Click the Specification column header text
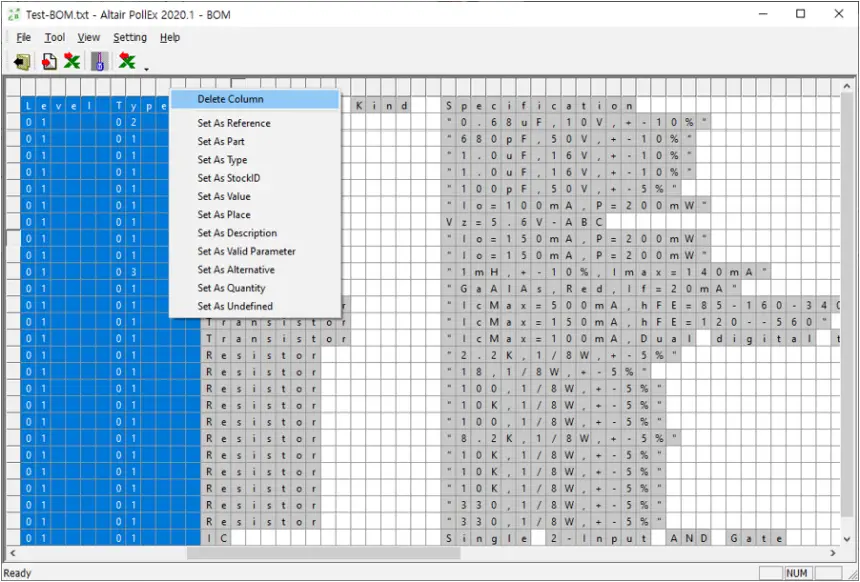Image resolution: width=860 pixels, height=582 pixels. point(539,106)
